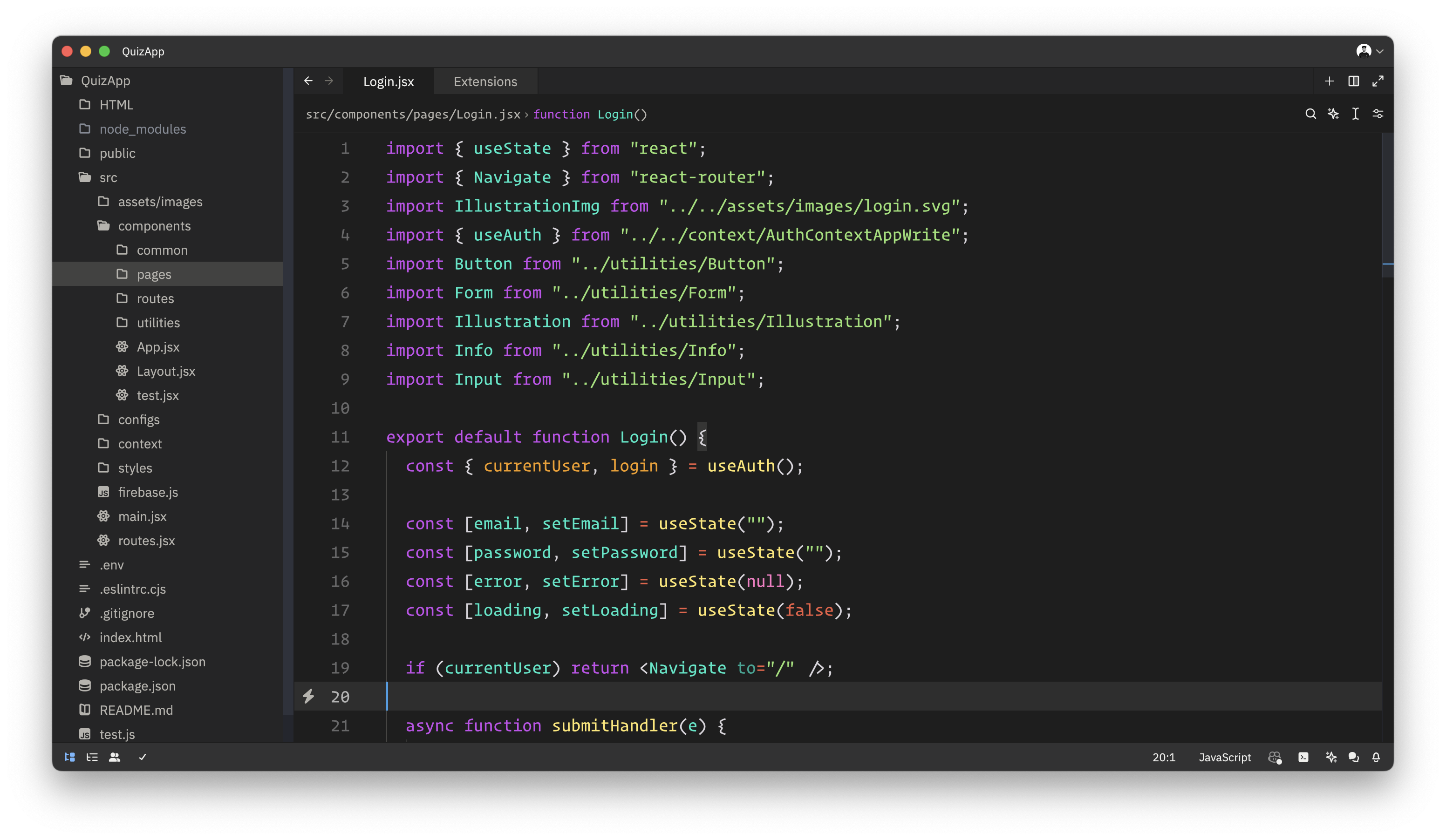Image resolution: width=1446 pixels, height=840 pixels.
Task: Click the diagnostics checkmark icon
Action: click(143, 757)
